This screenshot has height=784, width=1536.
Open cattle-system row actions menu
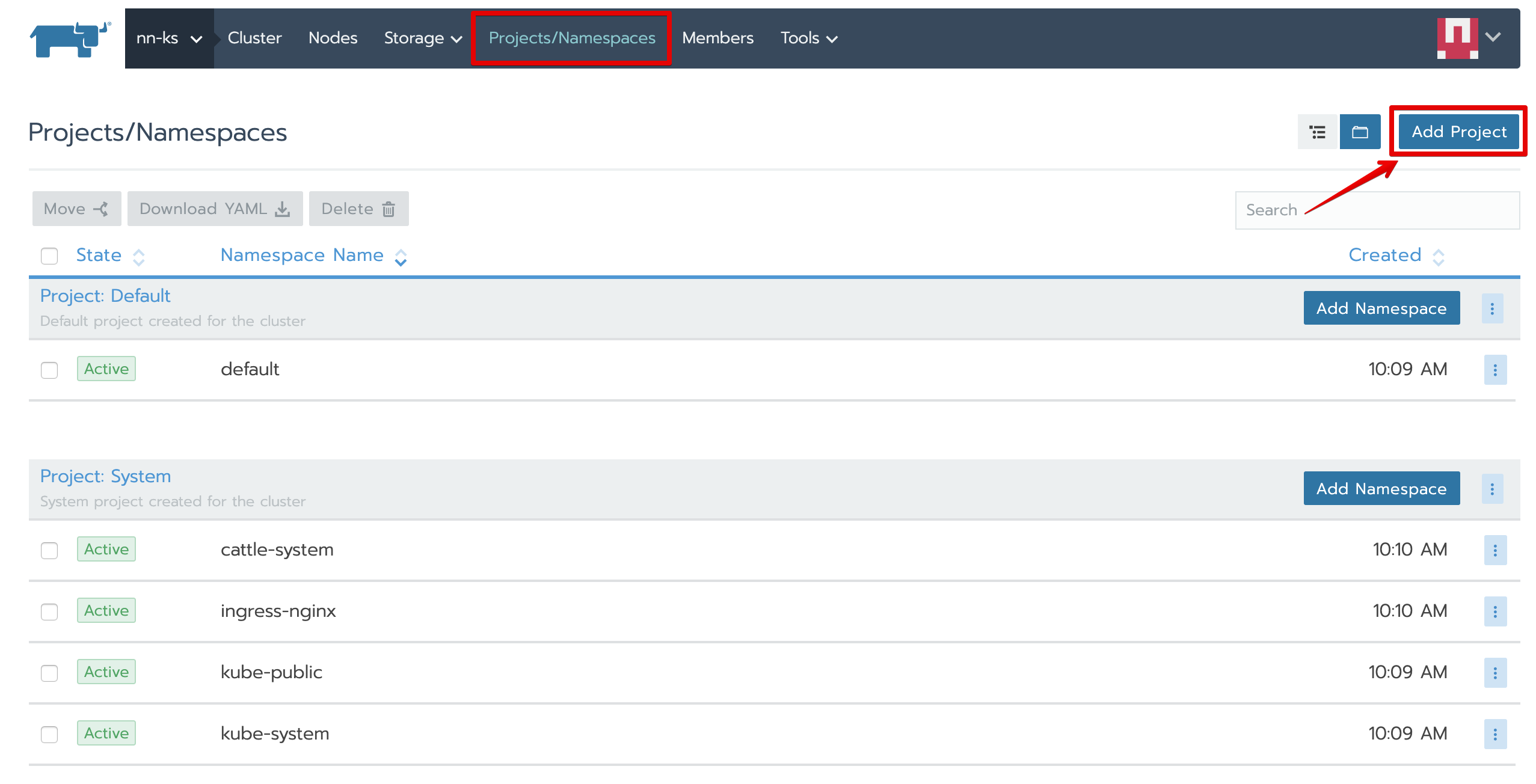[1495, 550]
